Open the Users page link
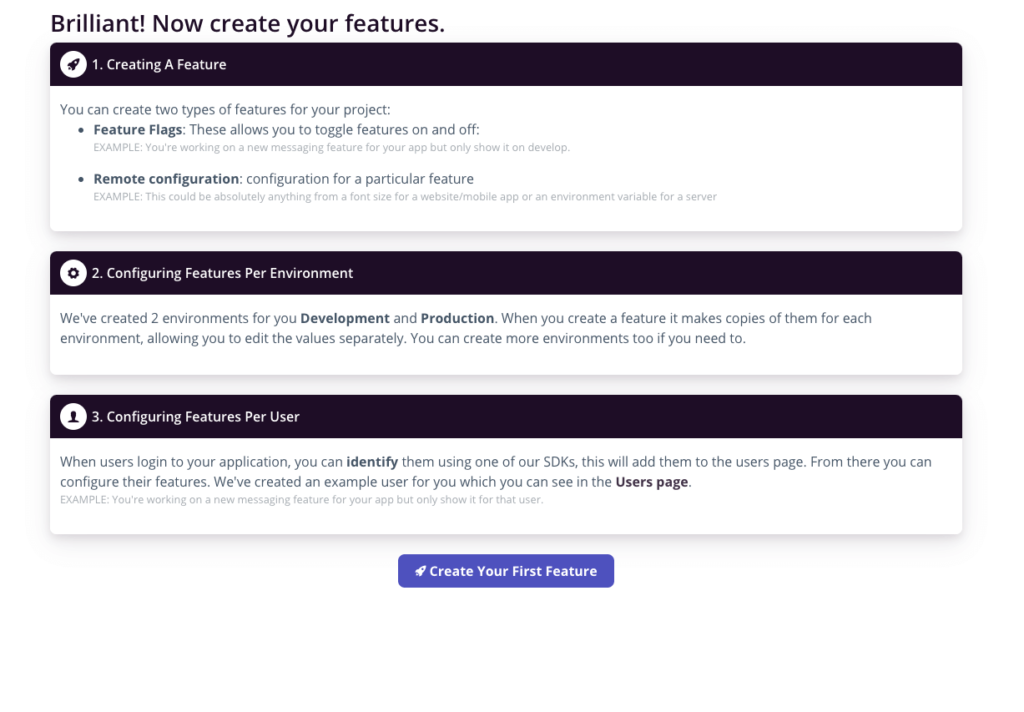Image resolution: width=1024 pixels, height=712 pixels. pyautogui.click(x=652, y=482)
